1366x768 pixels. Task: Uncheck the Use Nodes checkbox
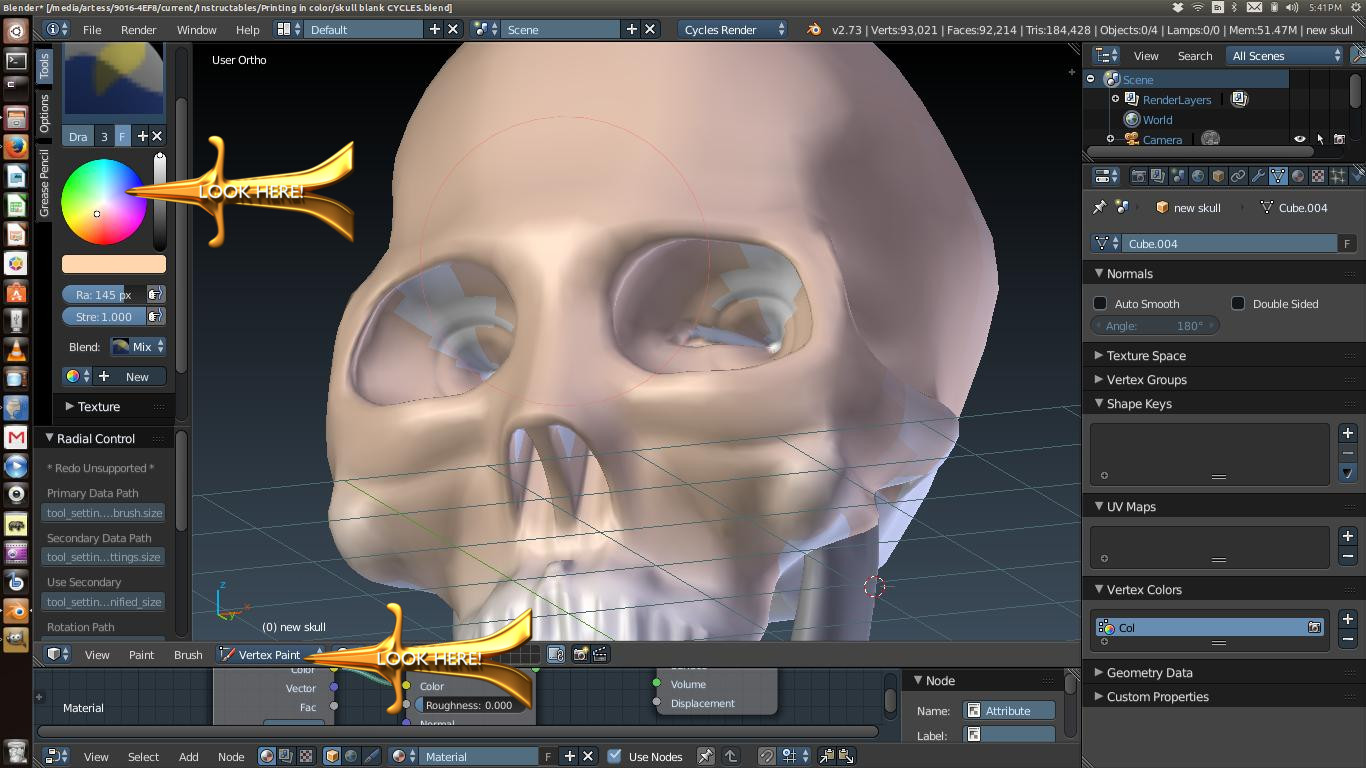(x=614, y=756)
